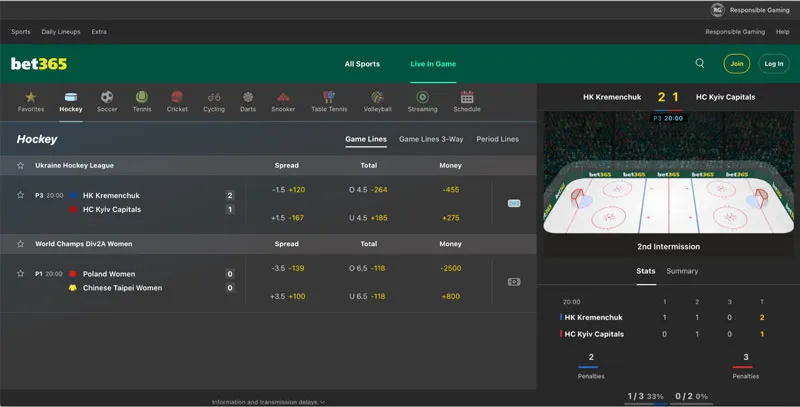Click the RG Responsible Gaming badge icon
This screenshot has height=407, width=800.
717,10
